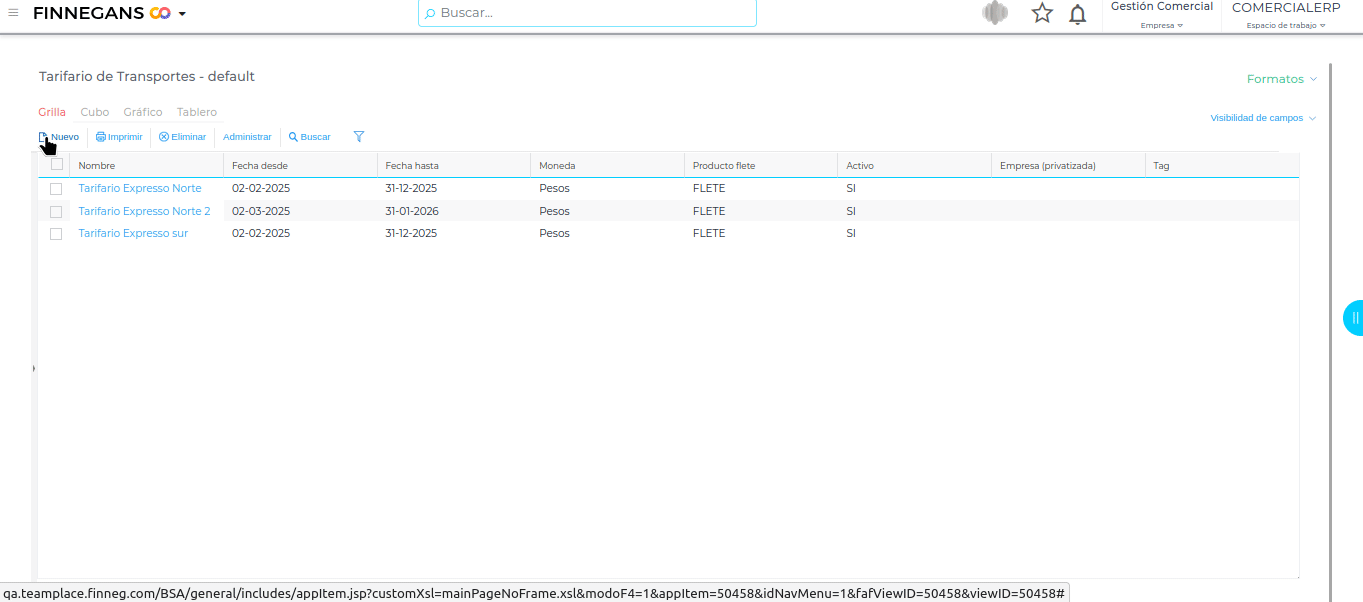Screen dimensions: 1363x602
Task: Click the top Buscar search field
Action: (590, 13)
